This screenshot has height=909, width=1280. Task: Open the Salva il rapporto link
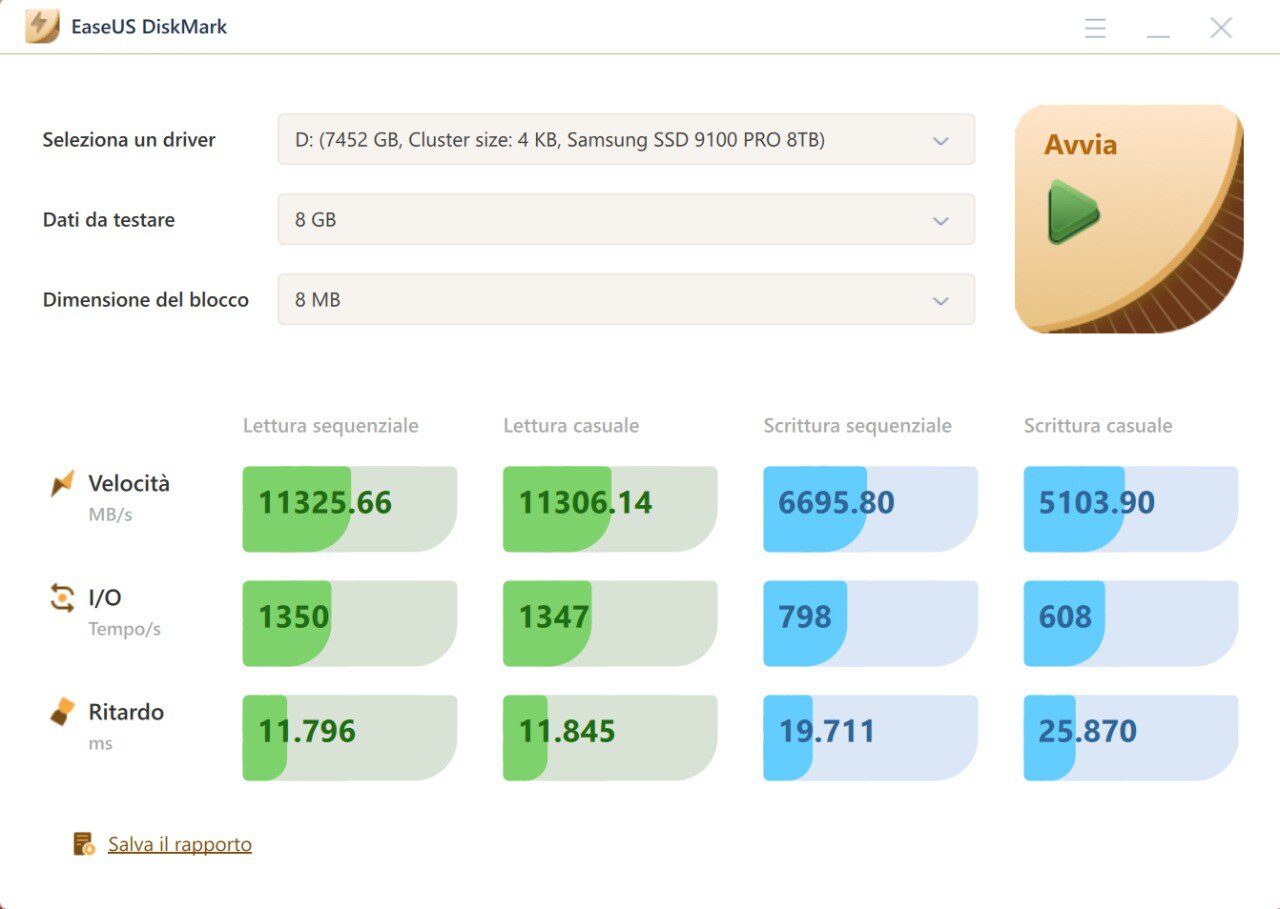180,844
